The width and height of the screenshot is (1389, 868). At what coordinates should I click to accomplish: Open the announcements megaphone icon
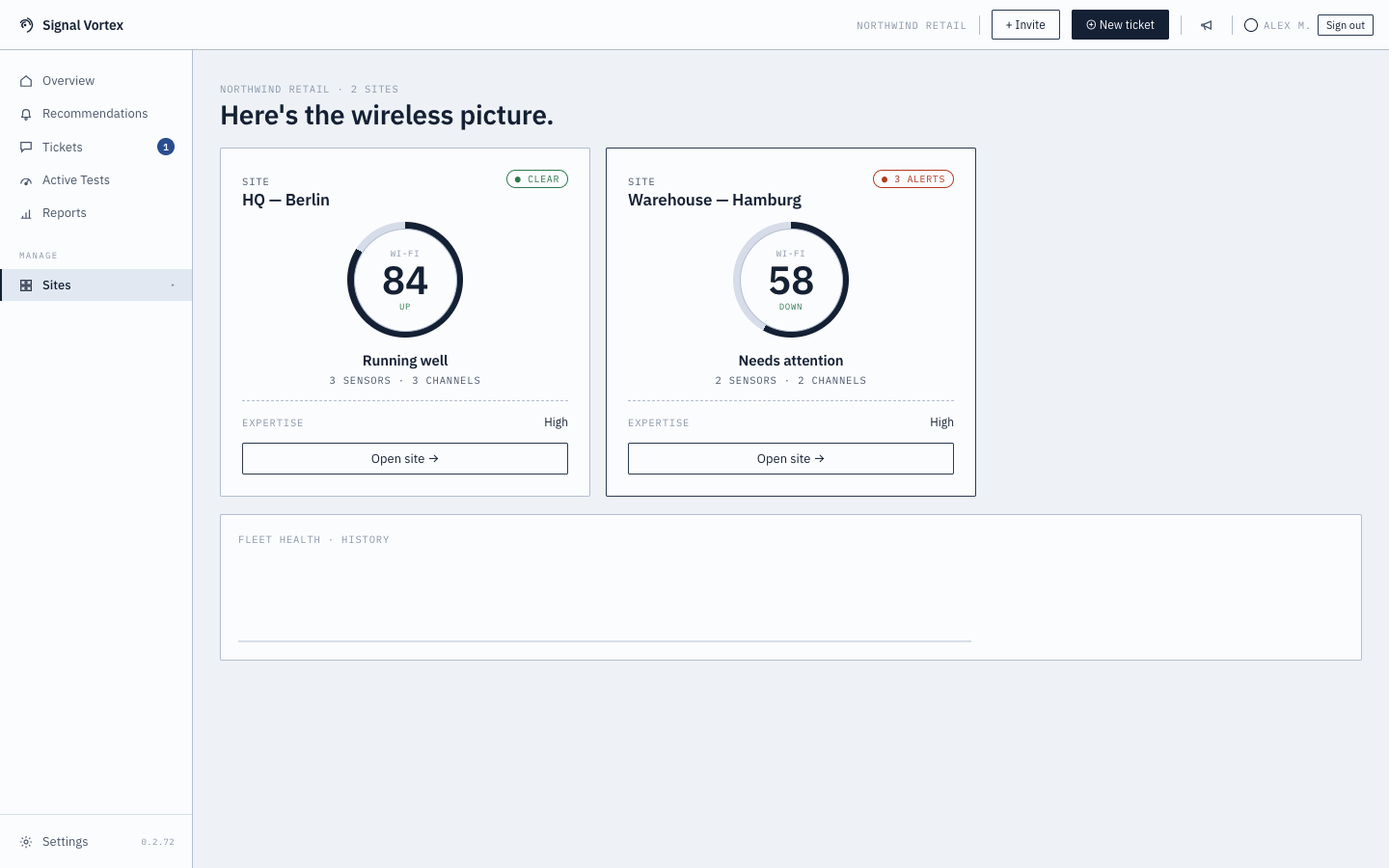[1207, 25]
